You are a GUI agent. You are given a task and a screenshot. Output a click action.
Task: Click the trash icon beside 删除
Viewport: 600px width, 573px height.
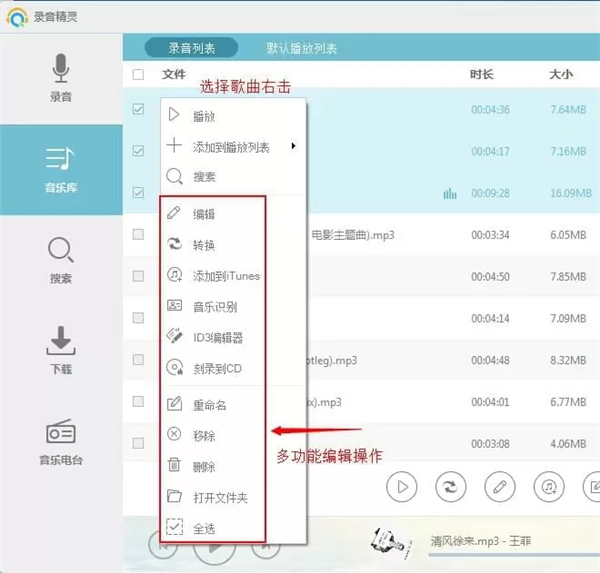174,465
